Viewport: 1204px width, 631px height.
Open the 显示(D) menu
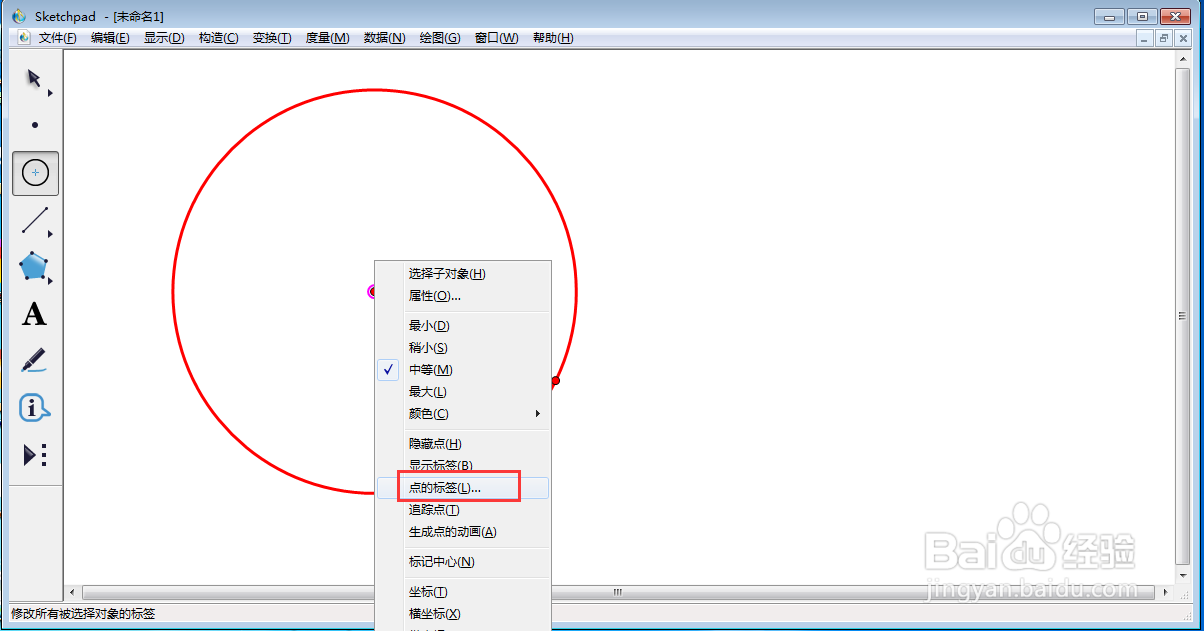(164, 38)
